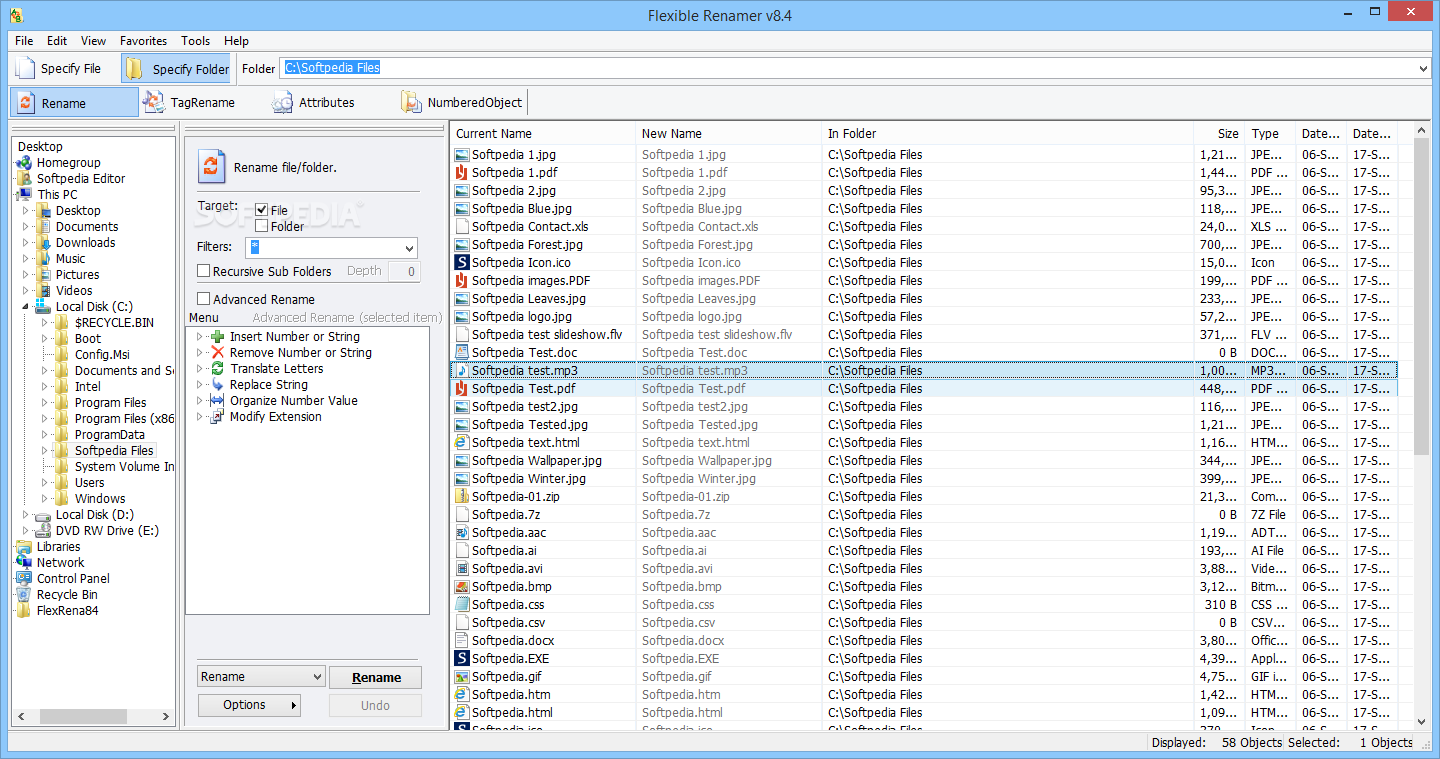This screenshot has height=759, width=1440.
Task: Click the Translate Letters green arrows icon
Action: 218,369
